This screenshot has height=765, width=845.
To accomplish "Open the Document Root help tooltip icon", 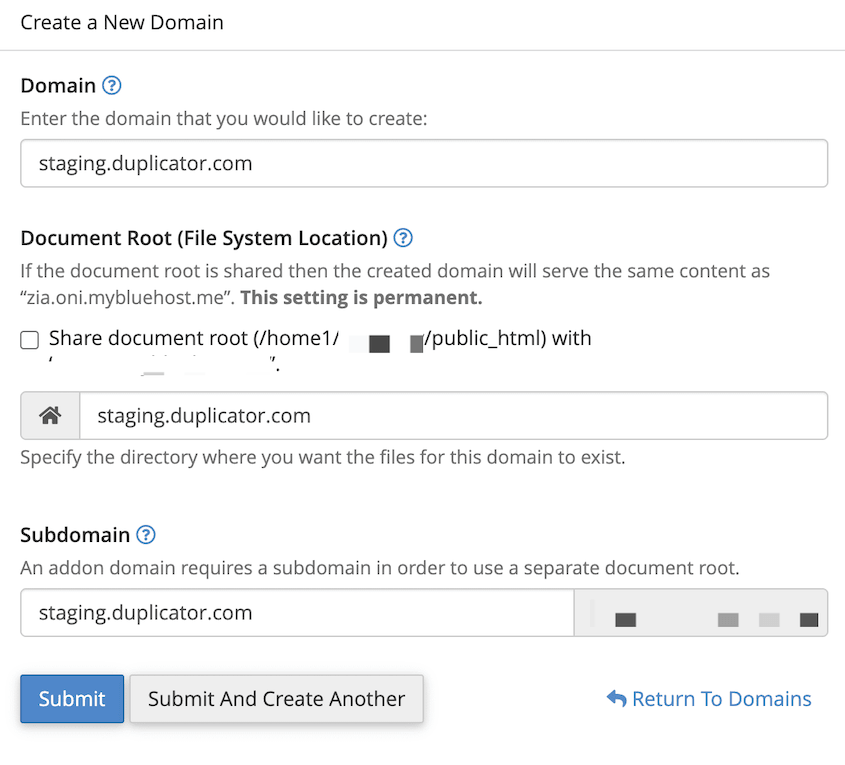I will pos(403,238).
